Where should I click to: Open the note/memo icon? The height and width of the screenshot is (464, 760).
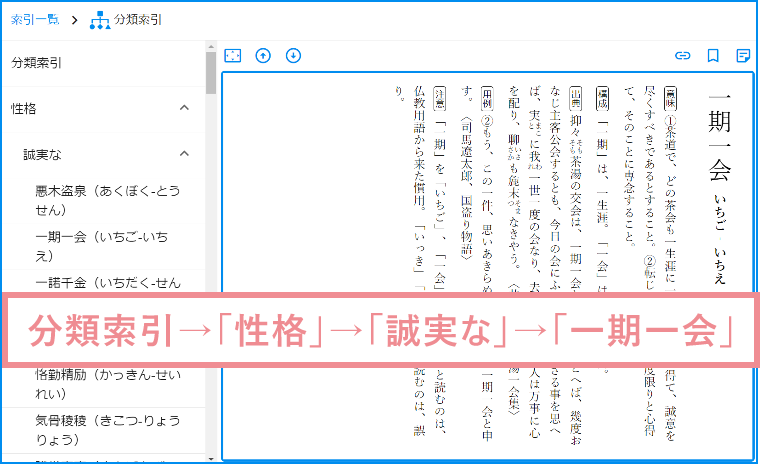pos(743,56)
